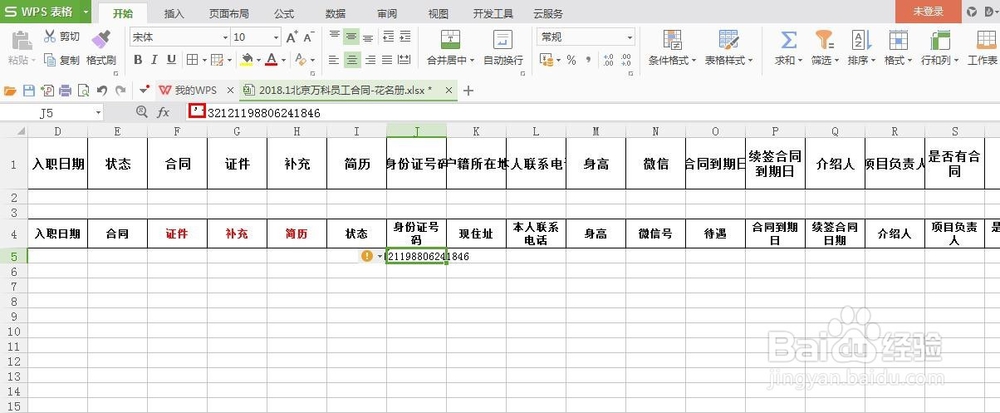Open the font size 10 dropdown
Image resolution: width=1000 pixels, height=413 pixels.
coord(276,38)
